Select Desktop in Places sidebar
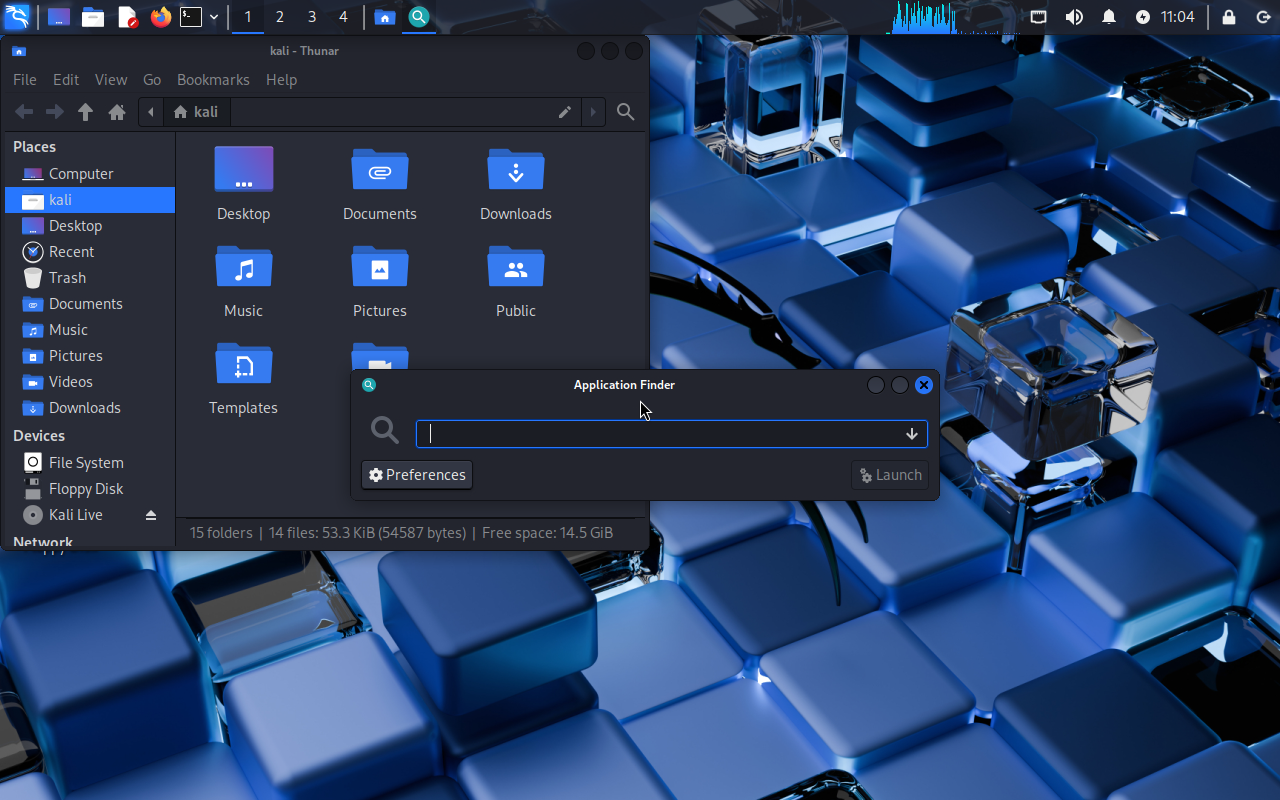1280x800 pixels. [90, 226]
